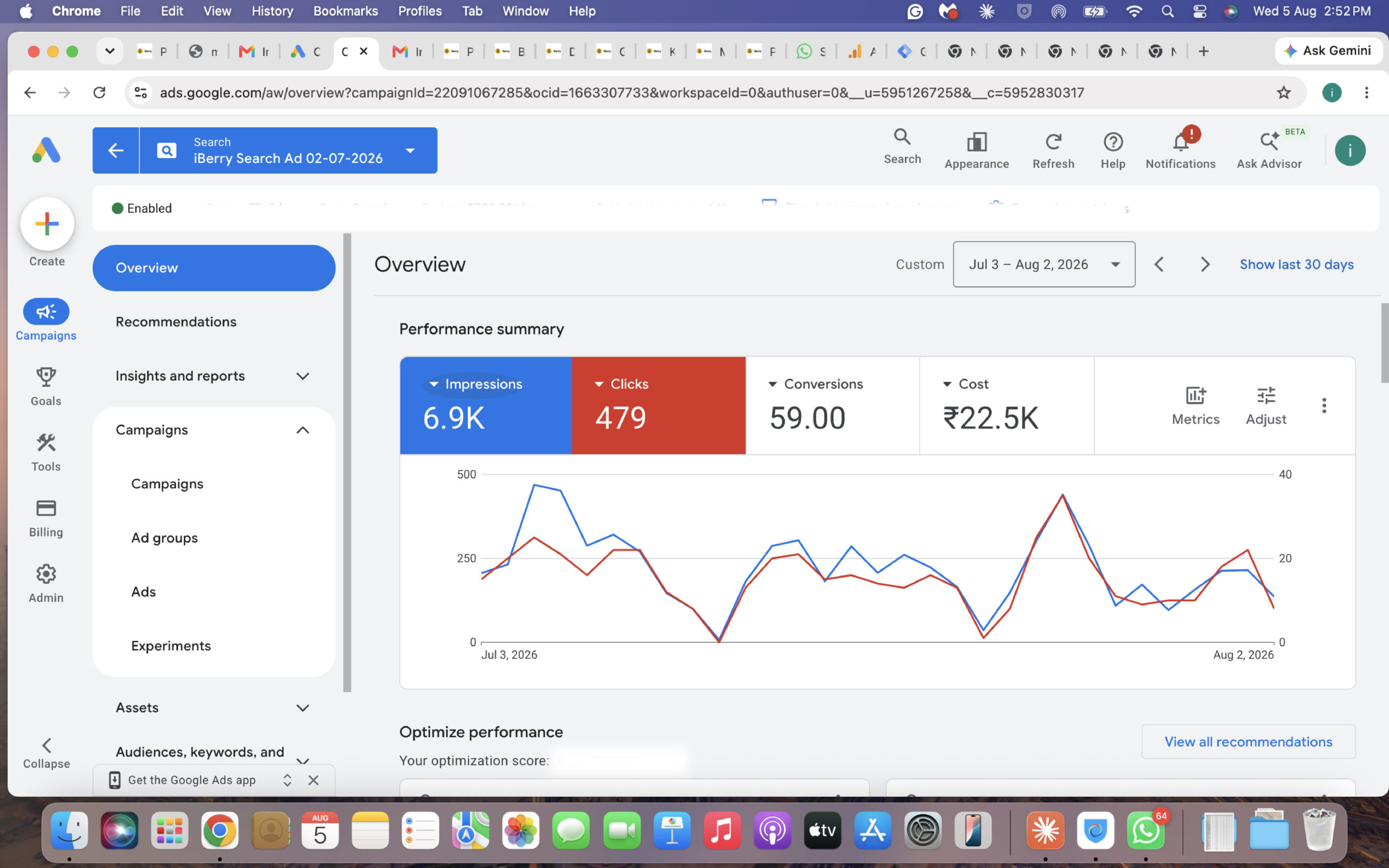The width and height of the screenshot is (1389, 868).
Task: Select the Overview nav item
Action: tap(214, 267)
